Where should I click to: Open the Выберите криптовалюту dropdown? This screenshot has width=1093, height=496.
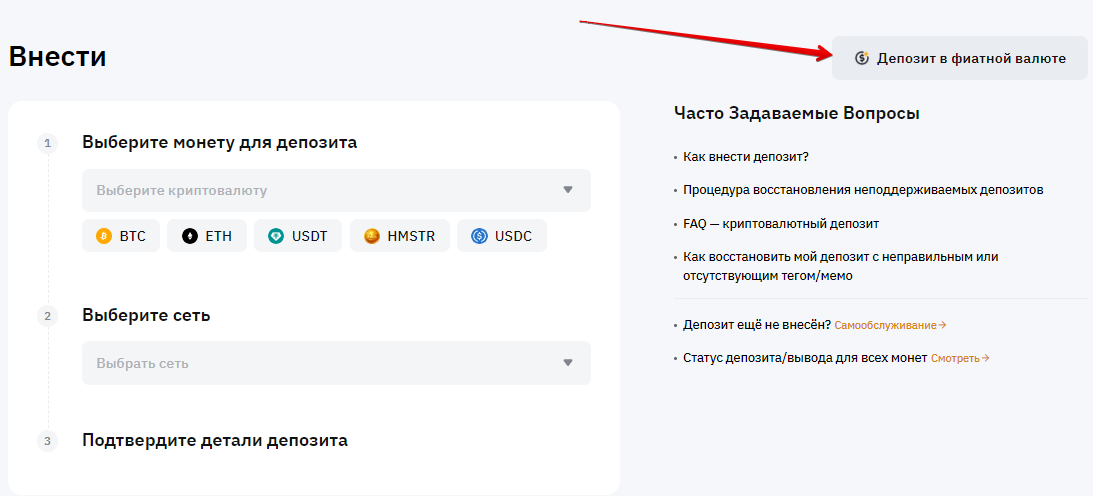pyautogui.click(x=336, y=190)
